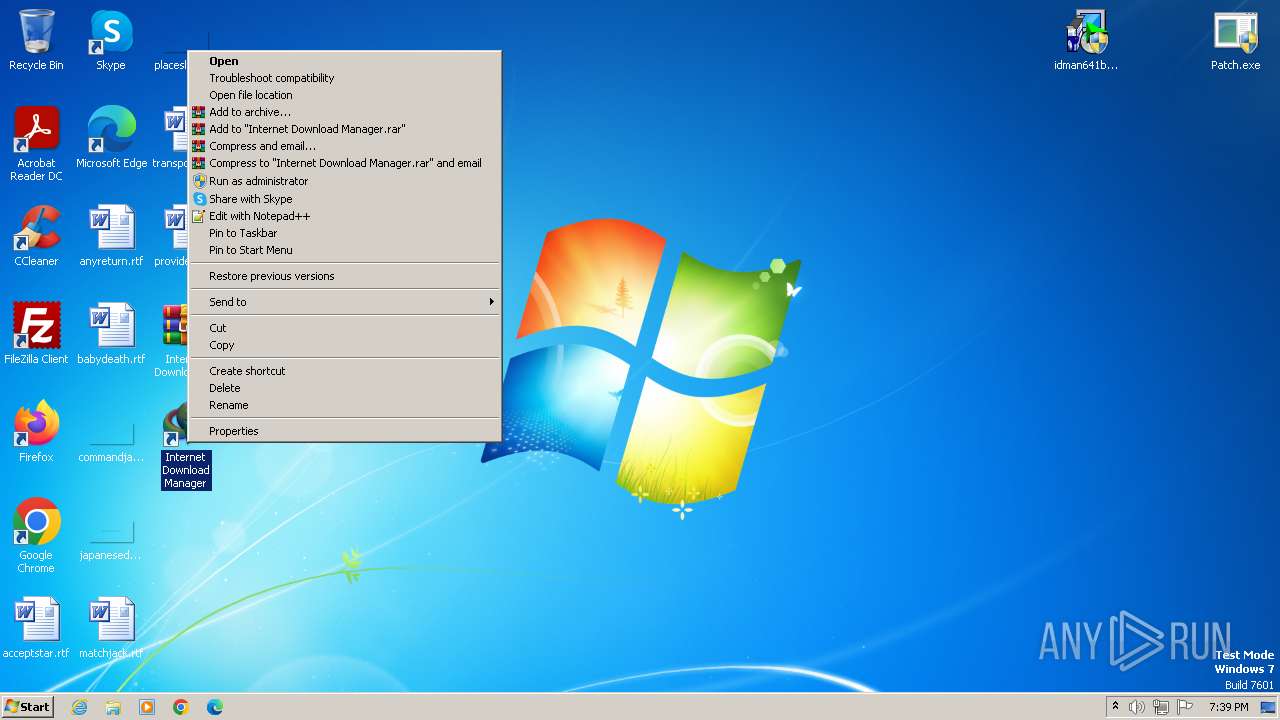Select acceptstar.rtf document icon
1280x720 pixels.
(x=36, y=627)
